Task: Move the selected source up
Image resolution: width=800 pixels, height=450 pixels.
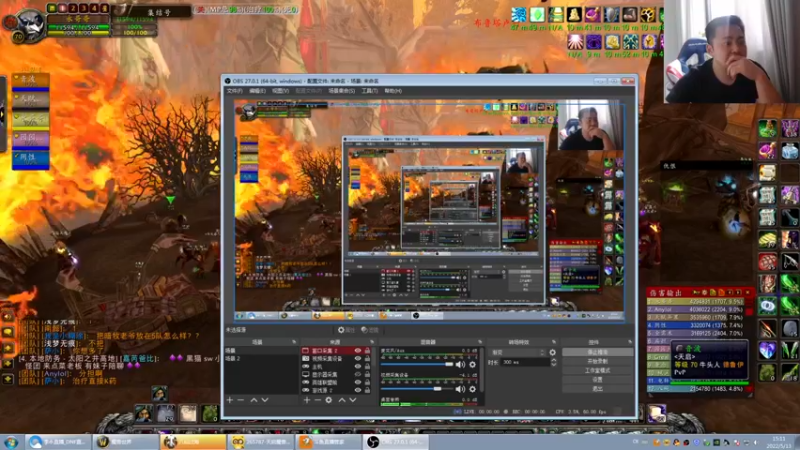Action: click(342, 400)
